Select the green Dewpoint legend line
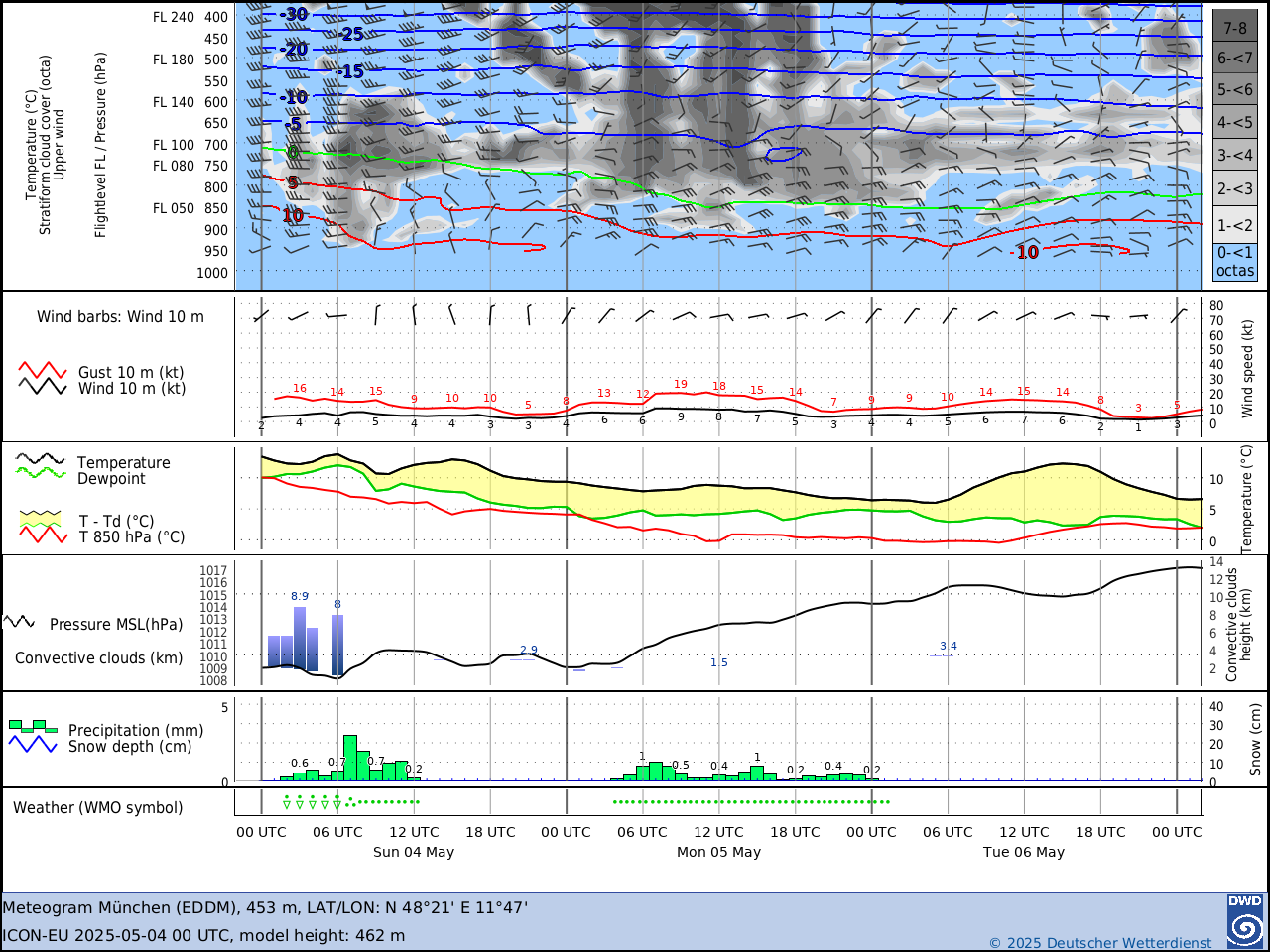The height and width of the screenshot is (952, 1270). (x=41, y=472)
